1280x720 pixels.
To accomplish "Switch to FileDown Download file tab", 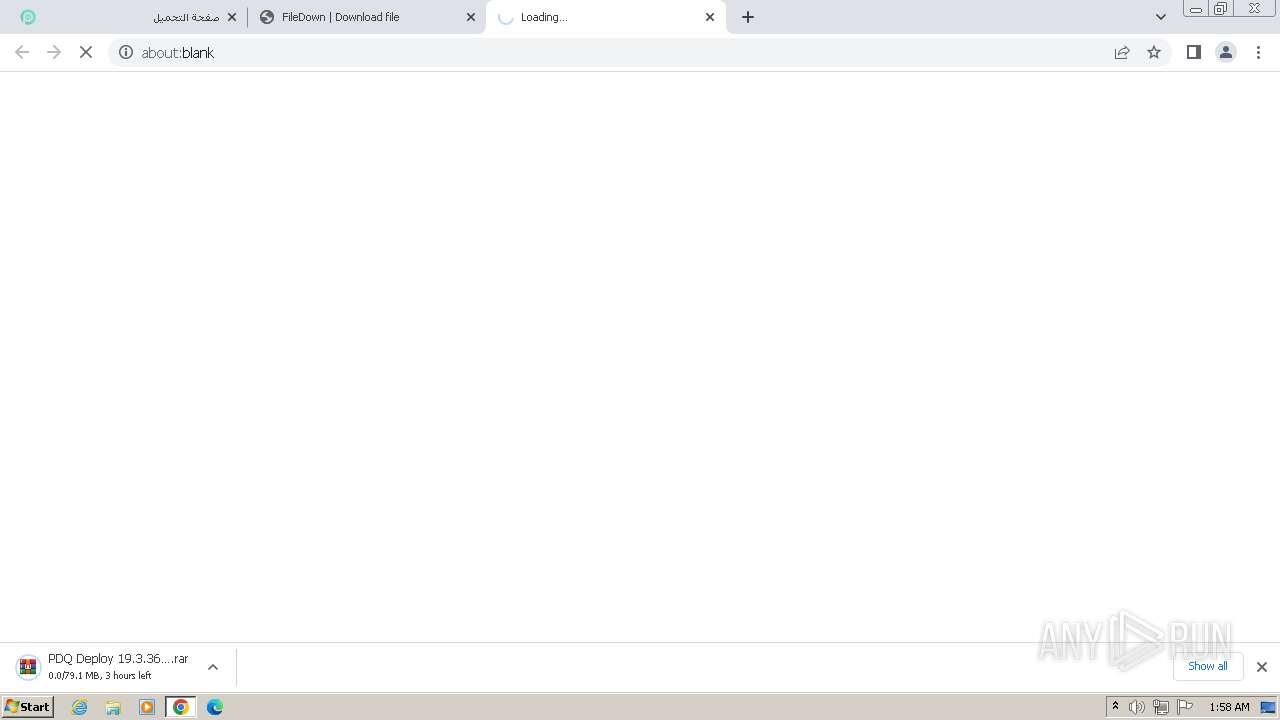I will coord(365,17).
